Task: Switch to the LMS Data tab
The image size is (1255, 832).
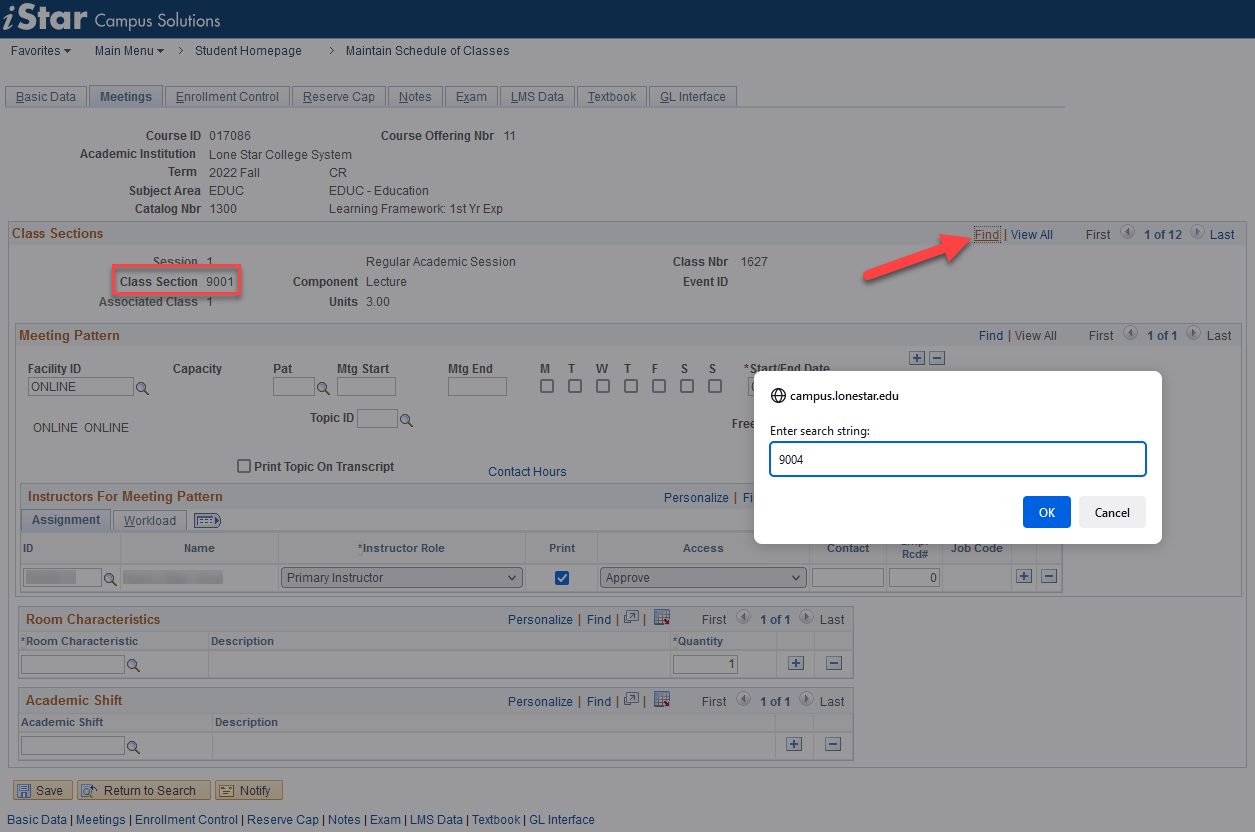Action: pyautogui.click(x=537, y=97)
